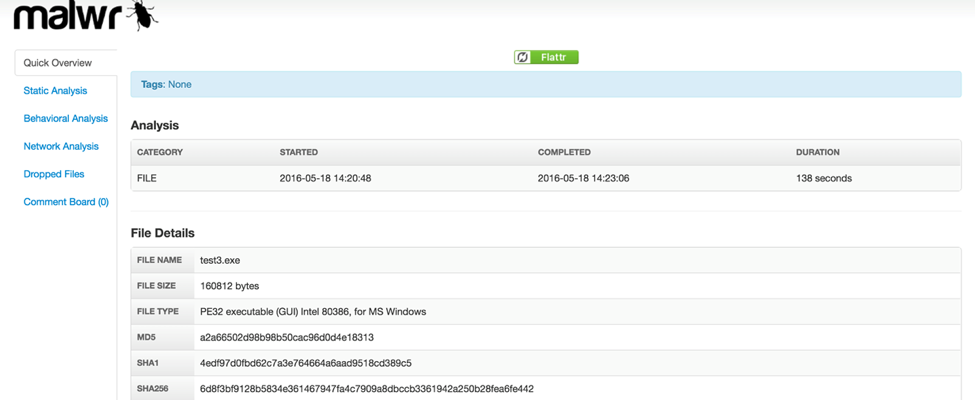Click the 160812 bytes value

click(x=229, y=286)
